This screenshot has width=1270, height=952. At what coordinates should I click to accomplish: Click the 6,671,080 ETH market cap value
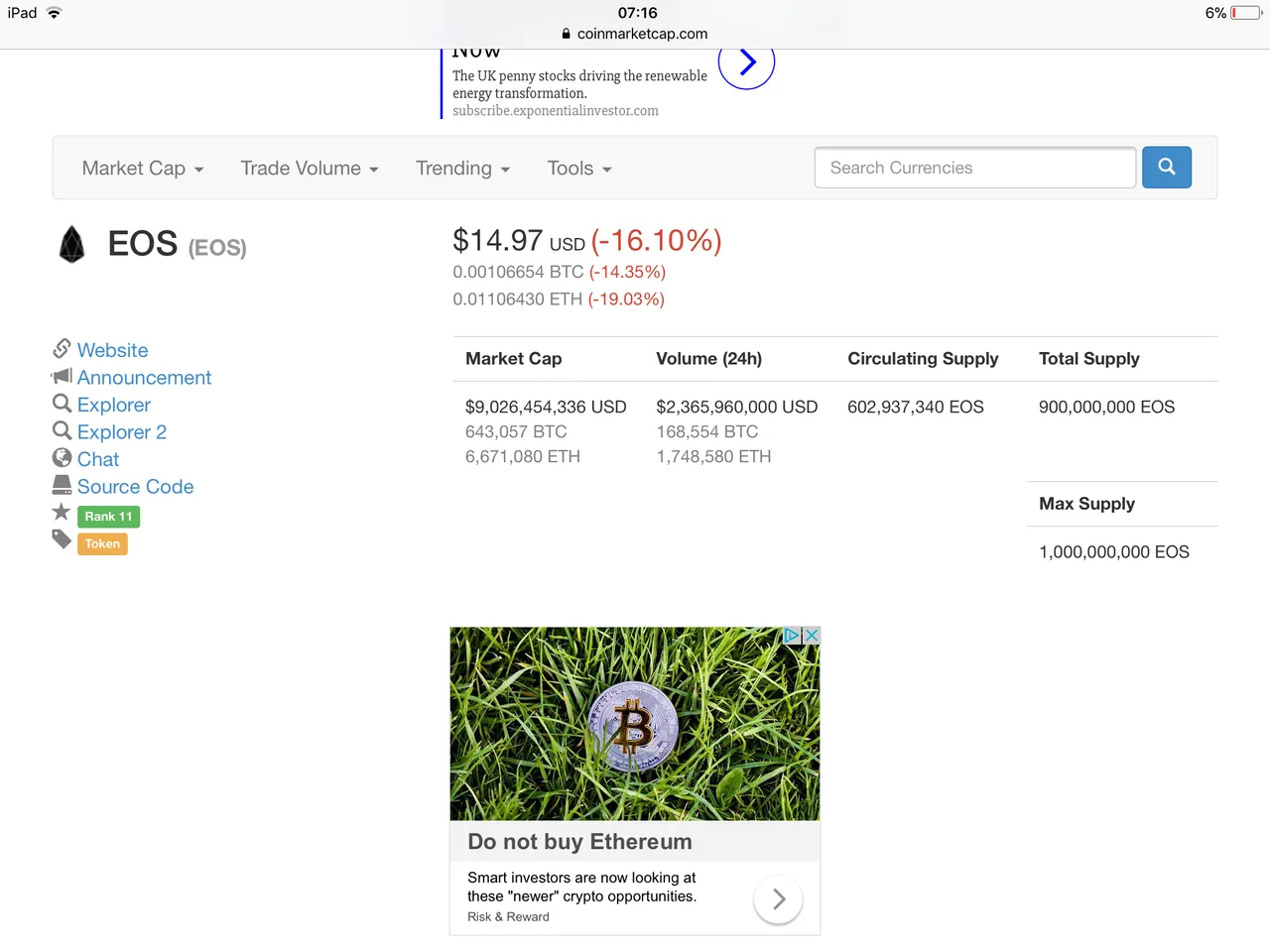(523, 457)
